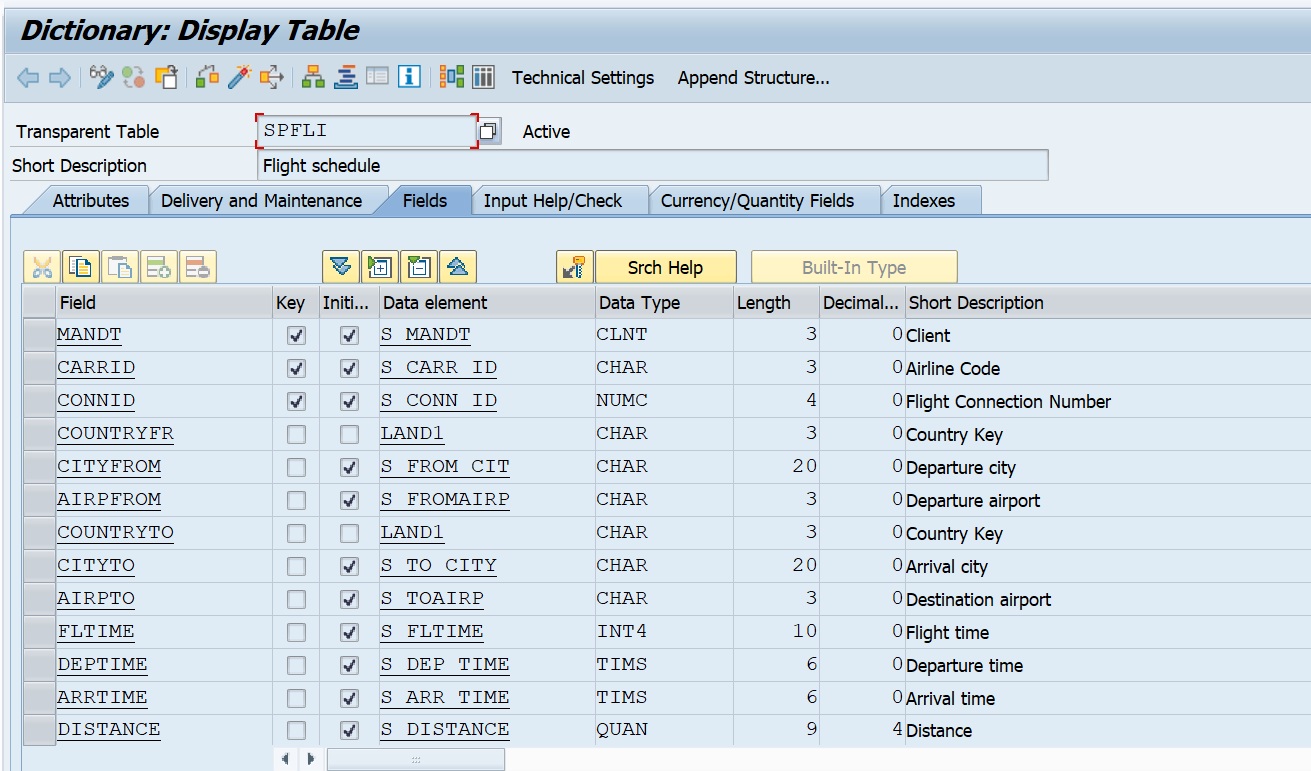The height and width of the screenshot is (771, 1311).
Task: Open Technical Settings
Action: tap(583, 78)
